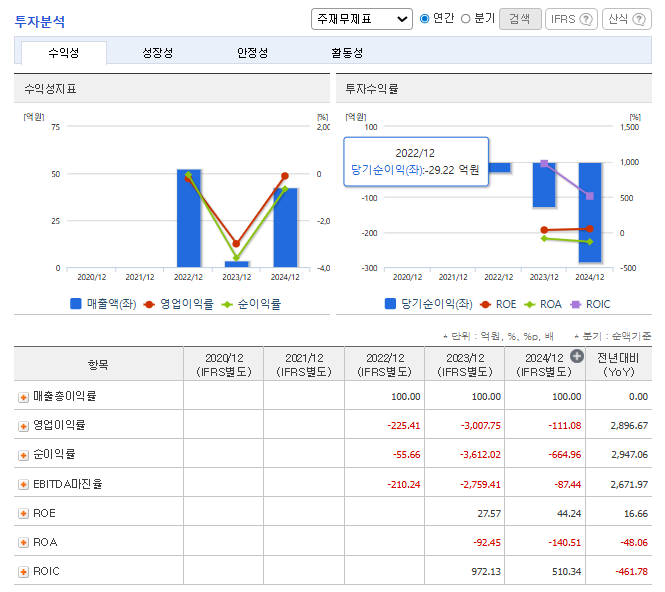This screenshot has width=665, height=592.
Task: Click the 2023/12 (IFRS별도) column header
Action: click(x=465, y=365)
